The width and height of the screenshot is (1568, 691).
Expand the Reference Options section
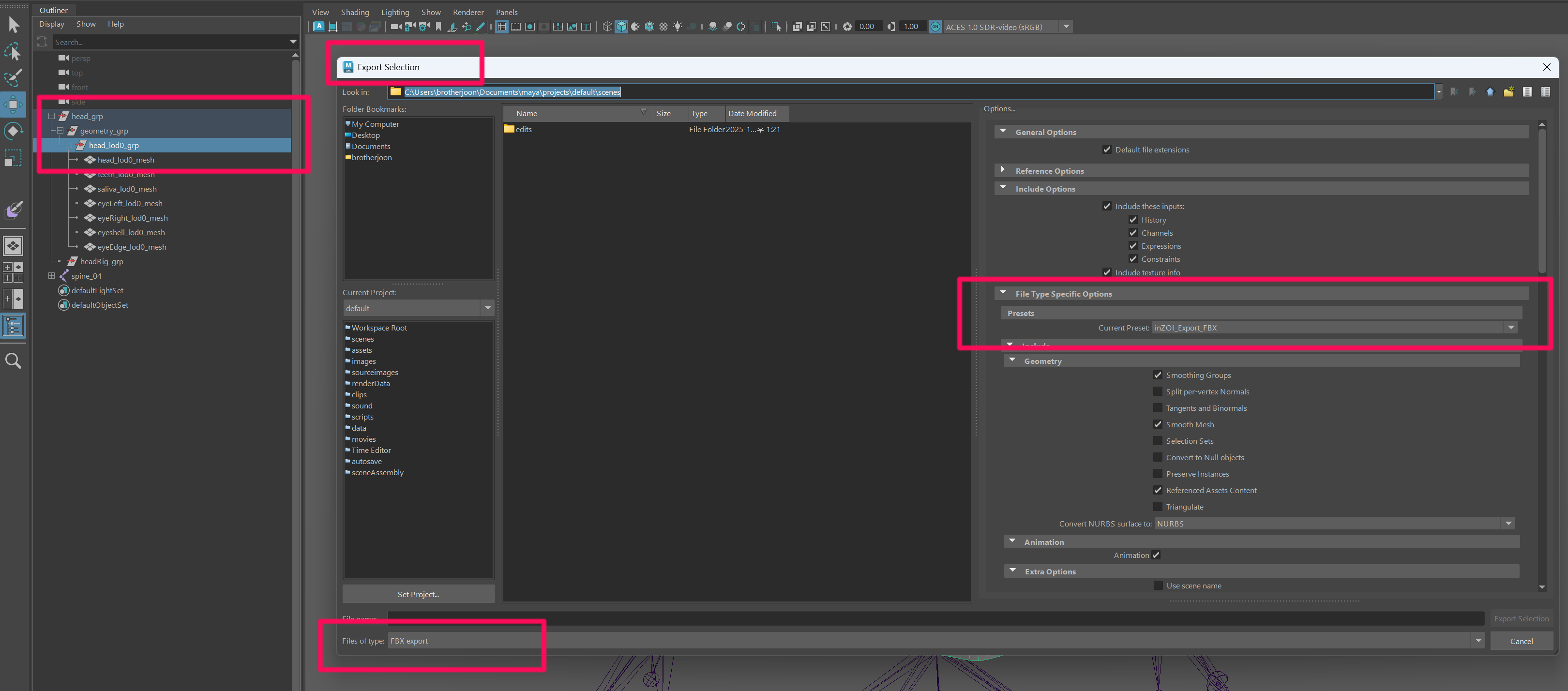1003,170
